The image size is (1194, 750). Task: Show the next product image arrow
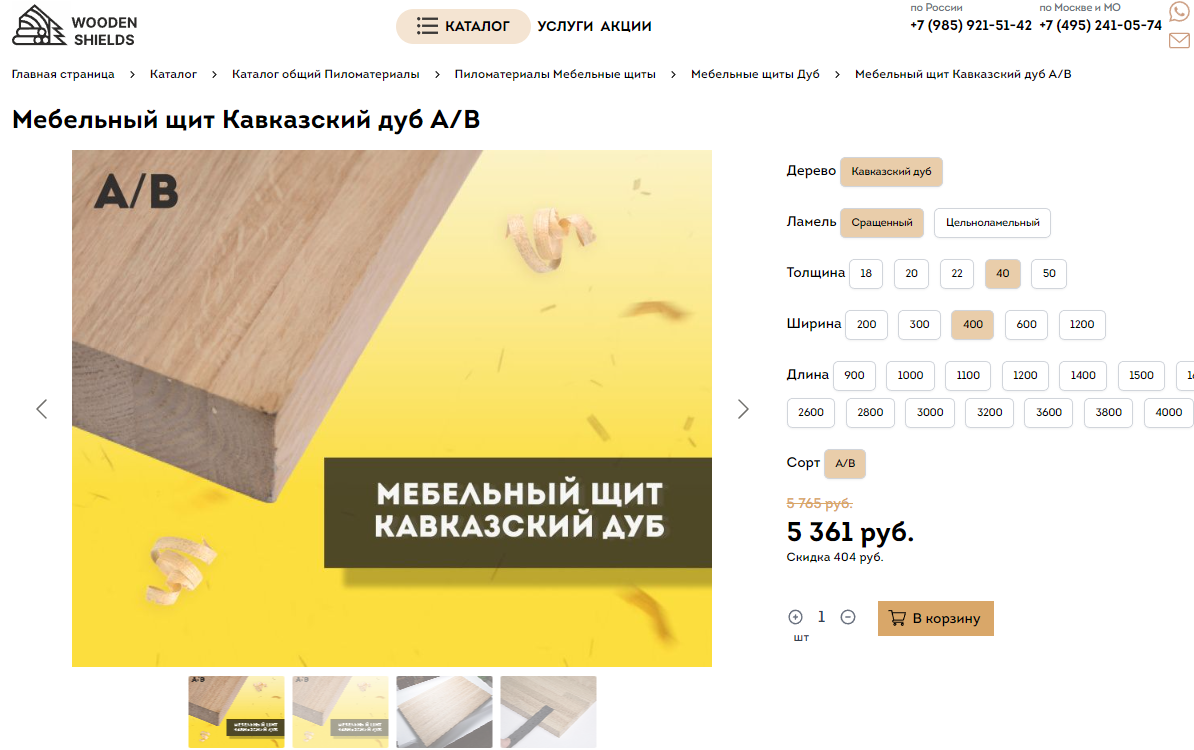tap(743, 409)
